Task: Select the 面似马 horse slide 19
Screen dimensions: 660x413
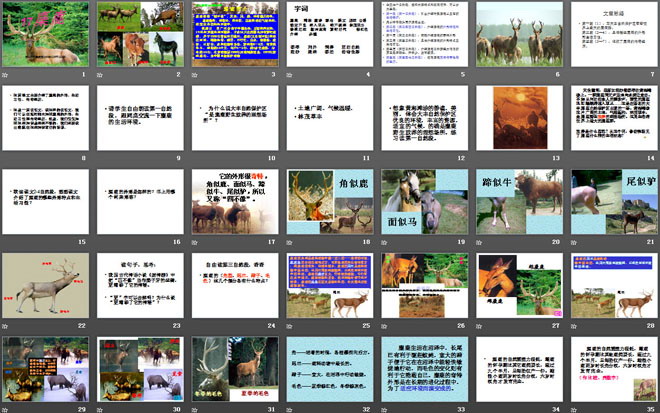Action: [x=425, y=202]
